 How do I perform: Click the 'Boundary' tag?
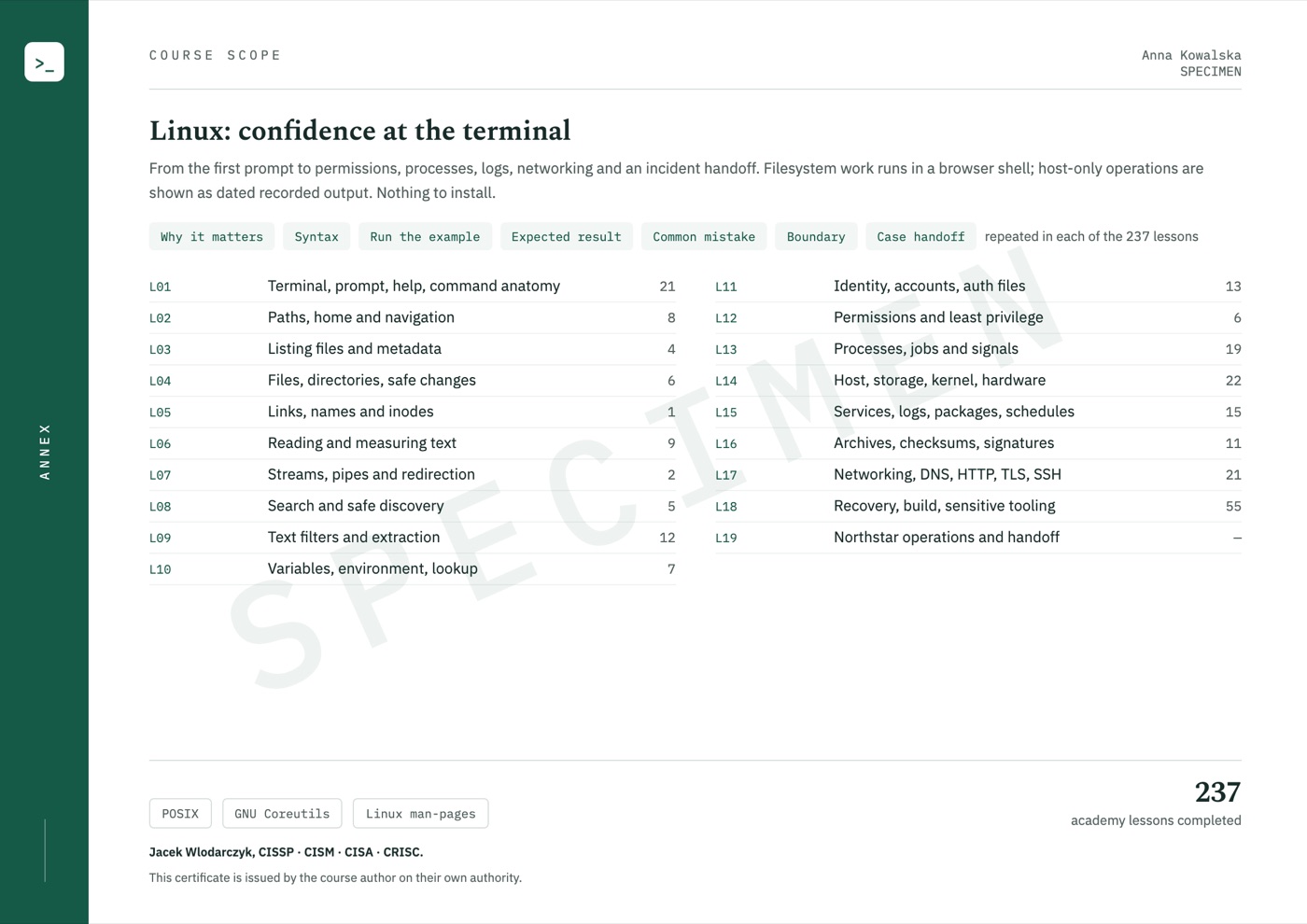(816, 237)
